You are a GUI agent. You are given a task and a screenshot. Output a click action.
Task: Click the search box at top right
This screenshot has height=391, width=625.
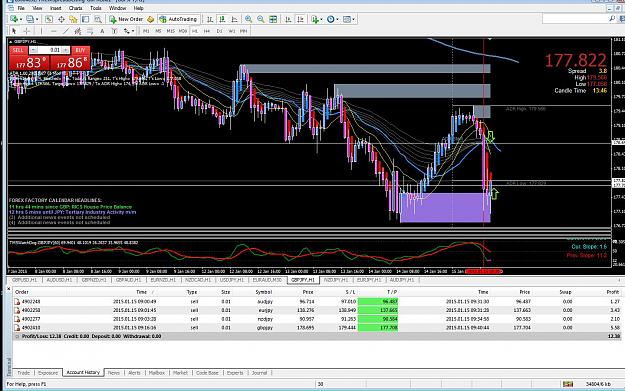575,18
